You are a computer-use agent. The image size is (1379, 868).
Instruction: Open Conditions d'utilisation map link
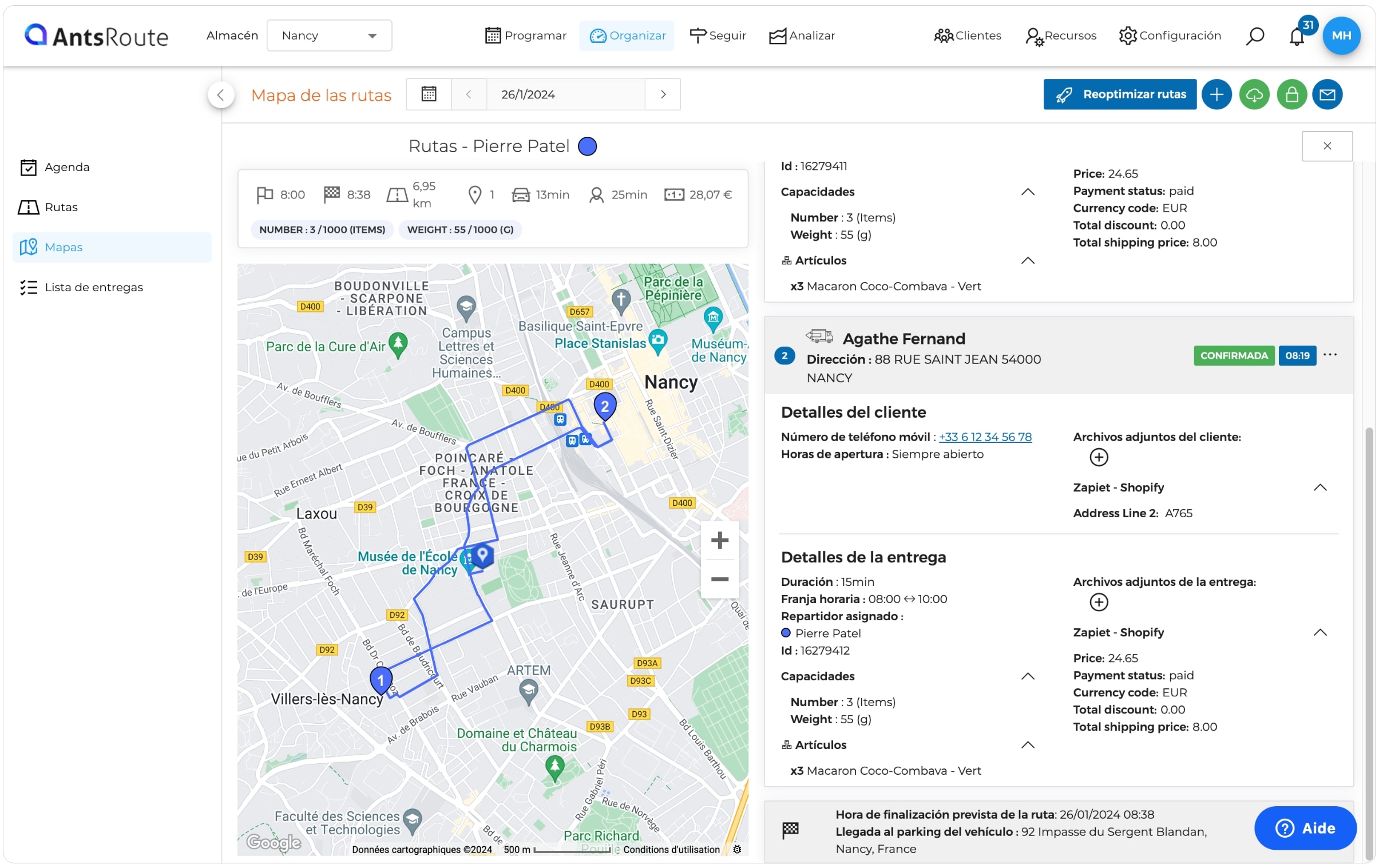click(671, 850)
